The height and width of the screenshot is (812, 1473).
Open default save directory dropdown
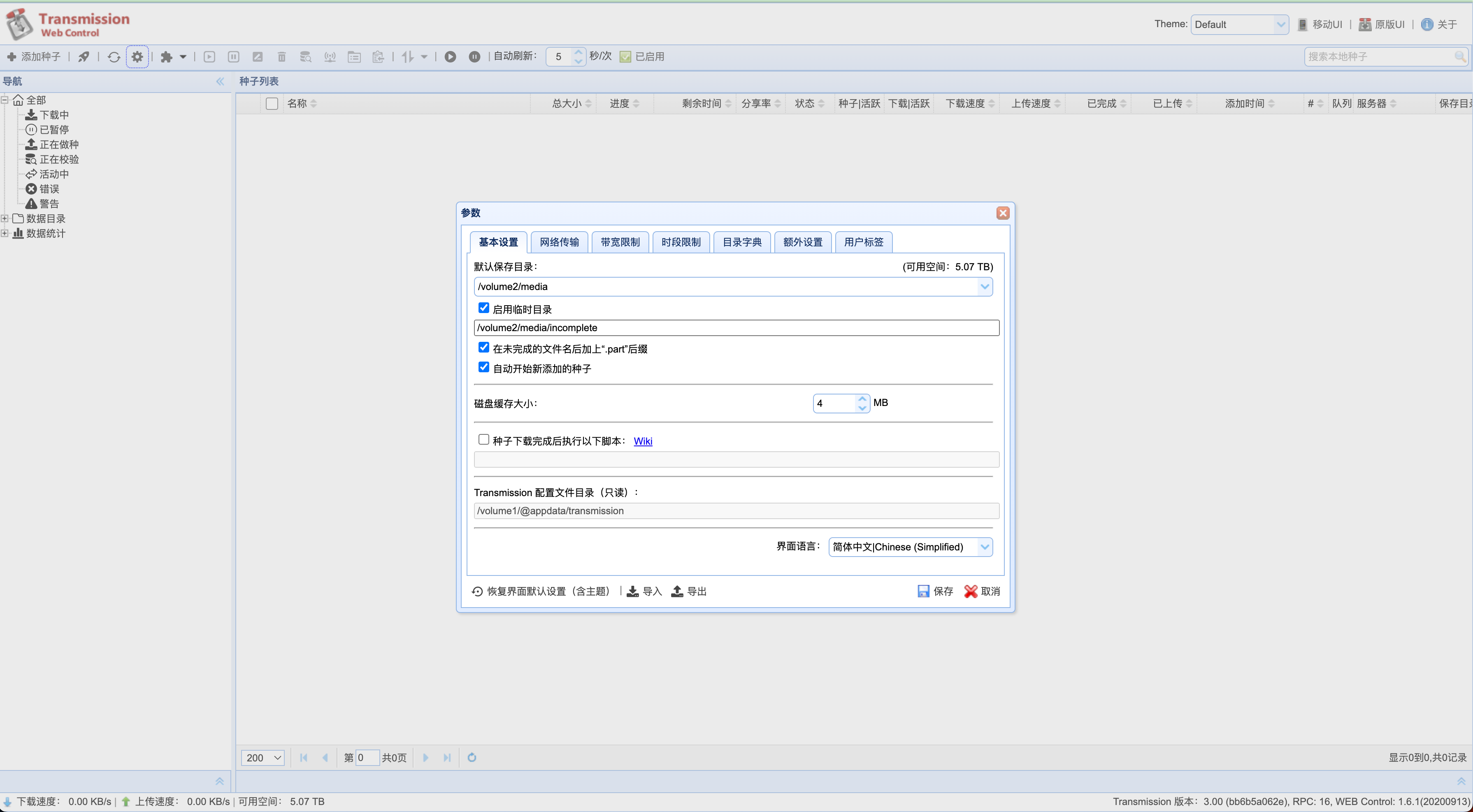(x=985, y=286)
